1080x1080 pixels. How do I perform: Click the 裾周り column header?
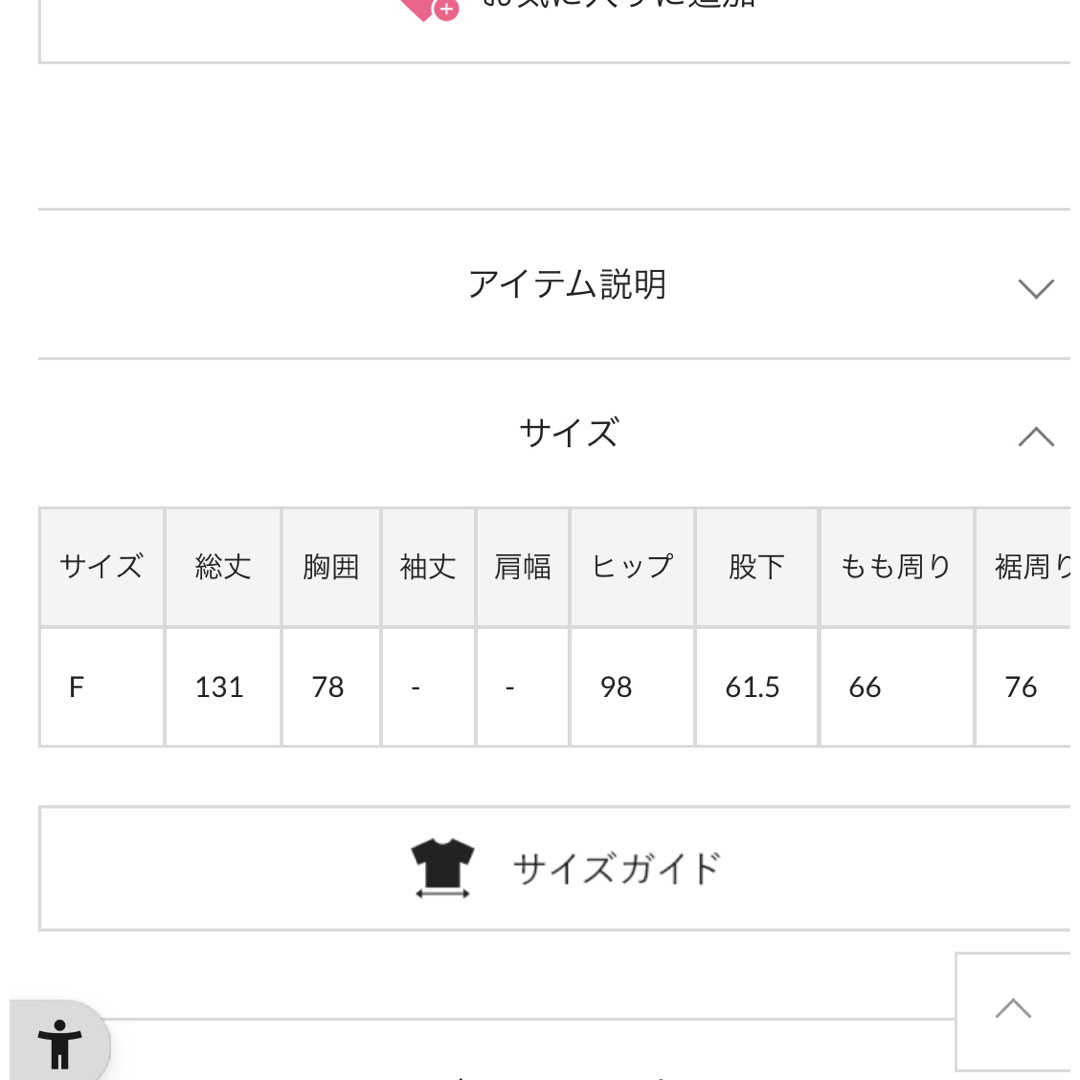[1024, 568]
